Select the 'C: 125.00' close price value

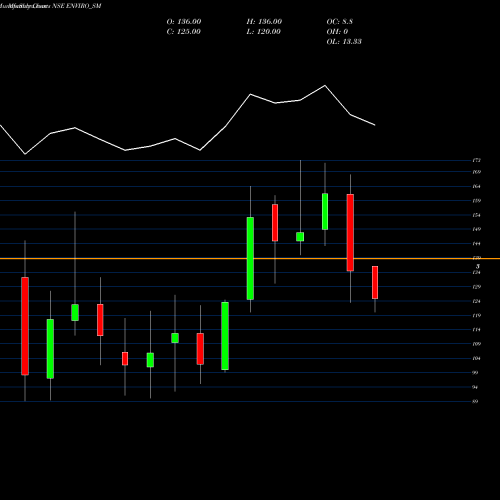click(183, 32)
